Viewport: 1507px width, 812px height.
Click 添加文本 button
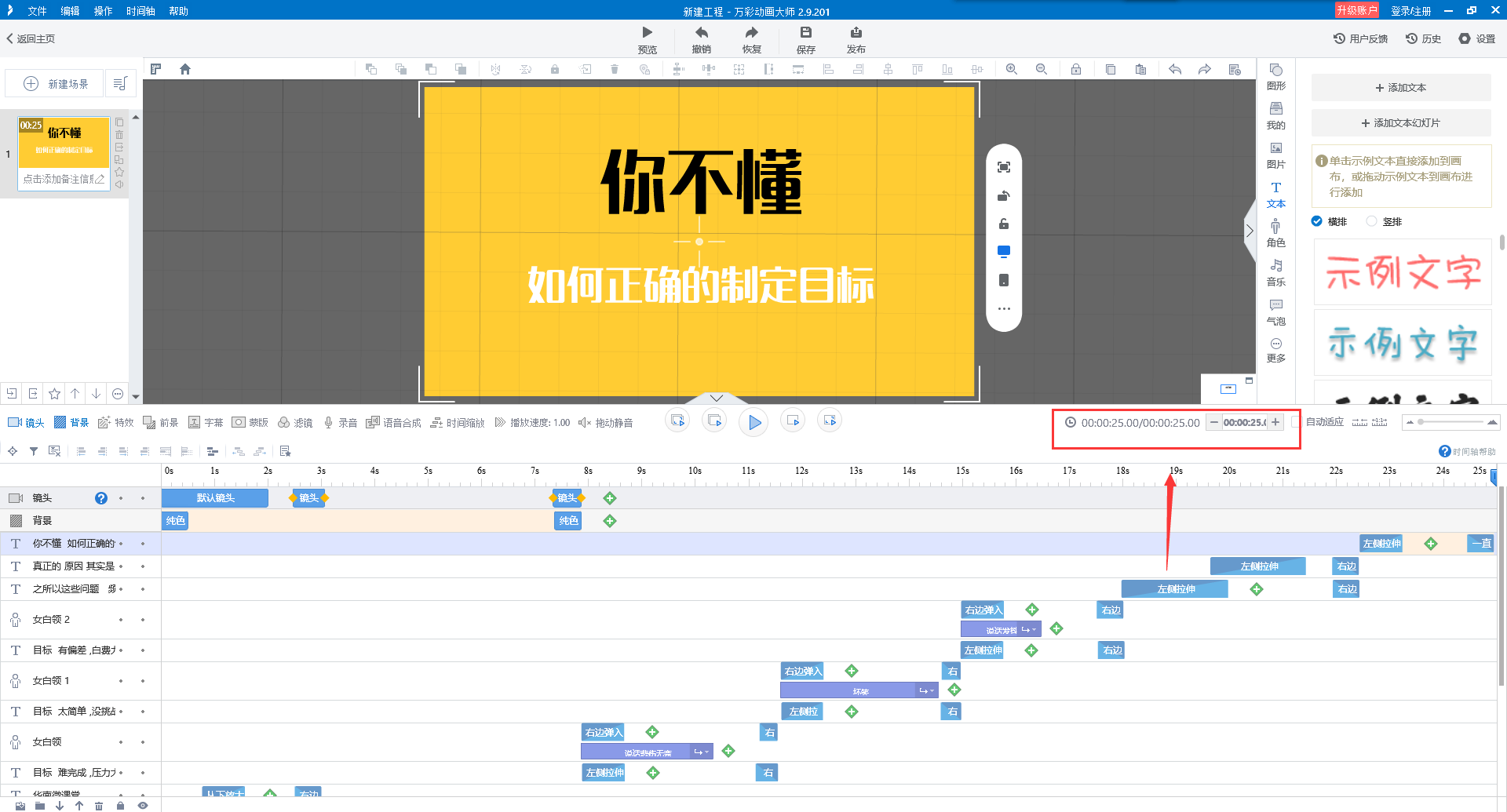[1401, 88]
